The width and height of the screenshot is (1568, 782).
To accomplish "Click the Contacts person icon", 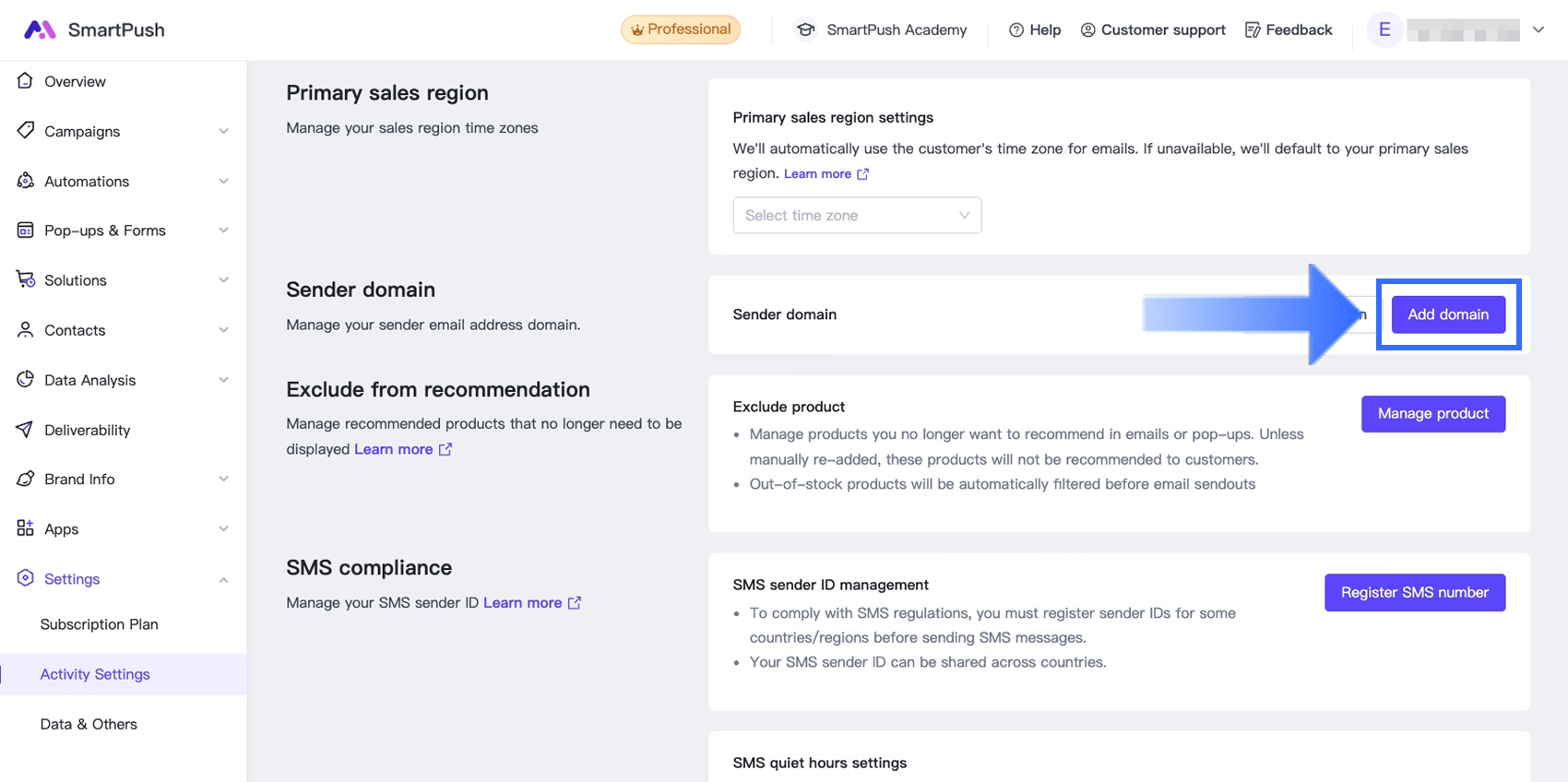I will coord(25,330).
